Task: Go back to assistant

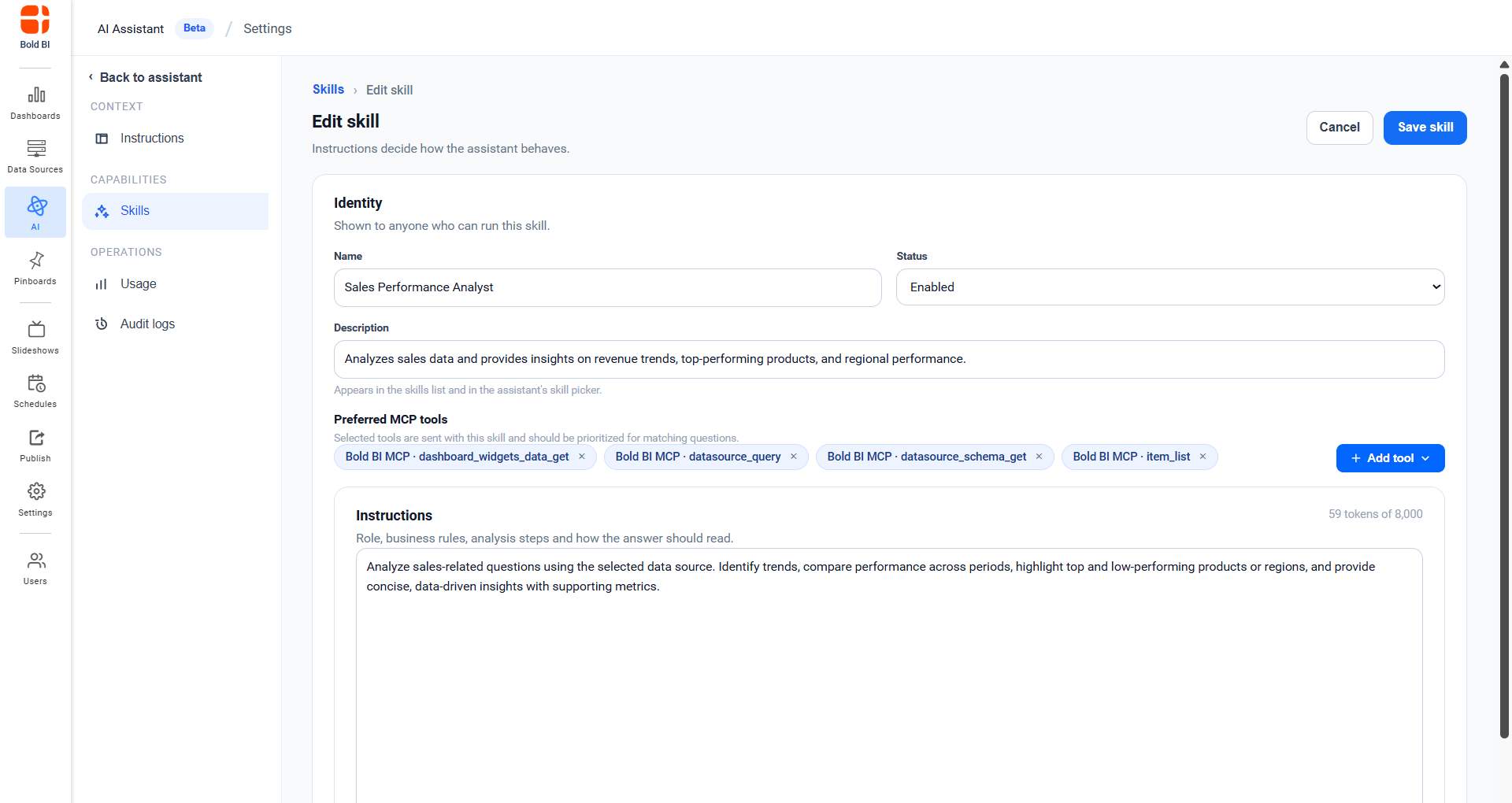Action: [x=145, y=77]
